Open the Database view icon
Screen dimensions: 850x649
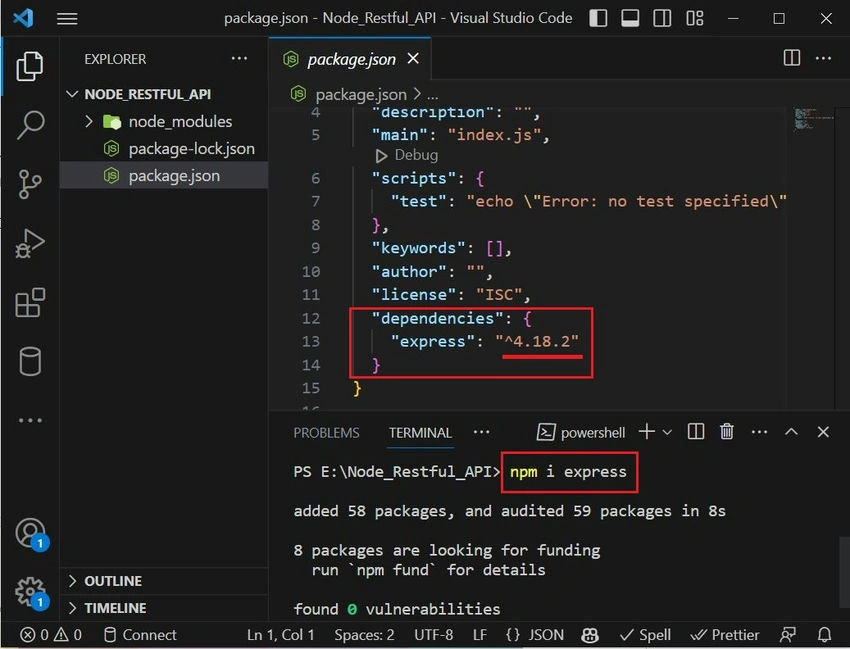click(30, 361)
